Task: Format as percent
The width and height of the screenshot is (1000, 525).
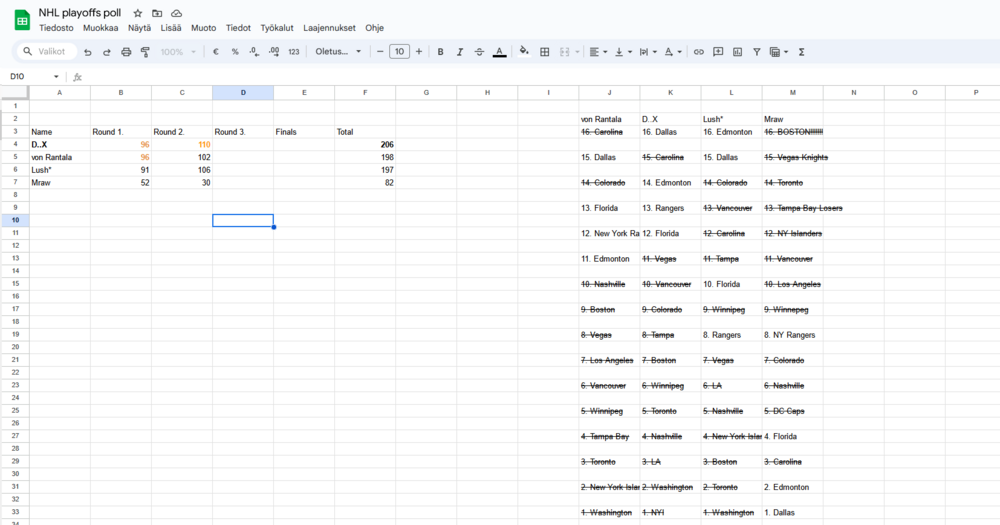Action: (x=235, y=52)
